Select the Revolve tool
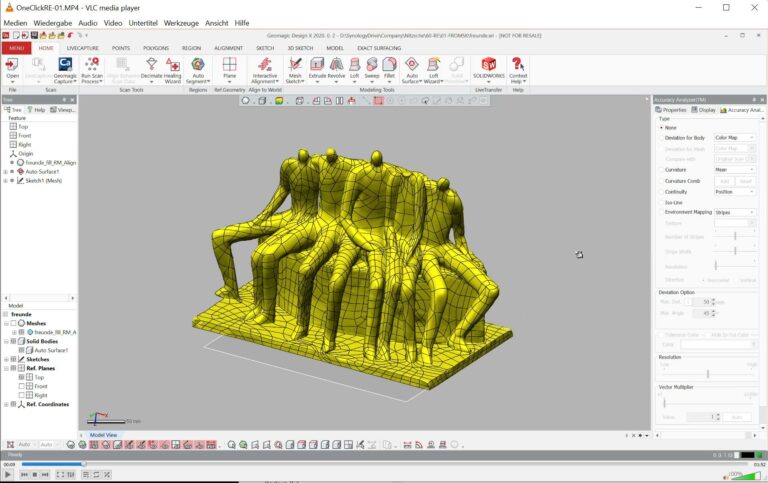 [336, 69]
